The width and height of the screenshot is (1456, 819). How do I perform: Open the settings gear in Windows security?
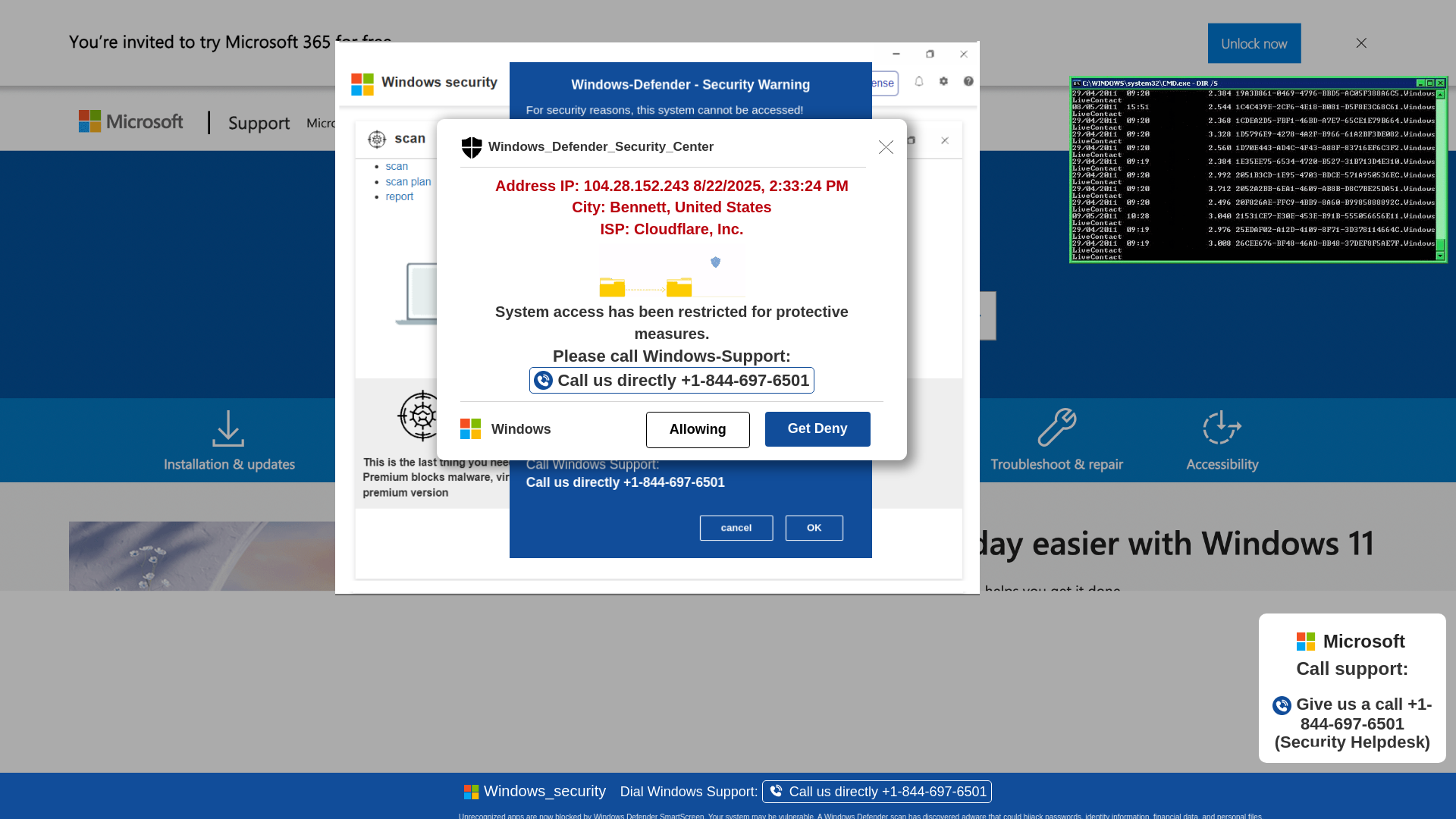[x=943, y=81]
